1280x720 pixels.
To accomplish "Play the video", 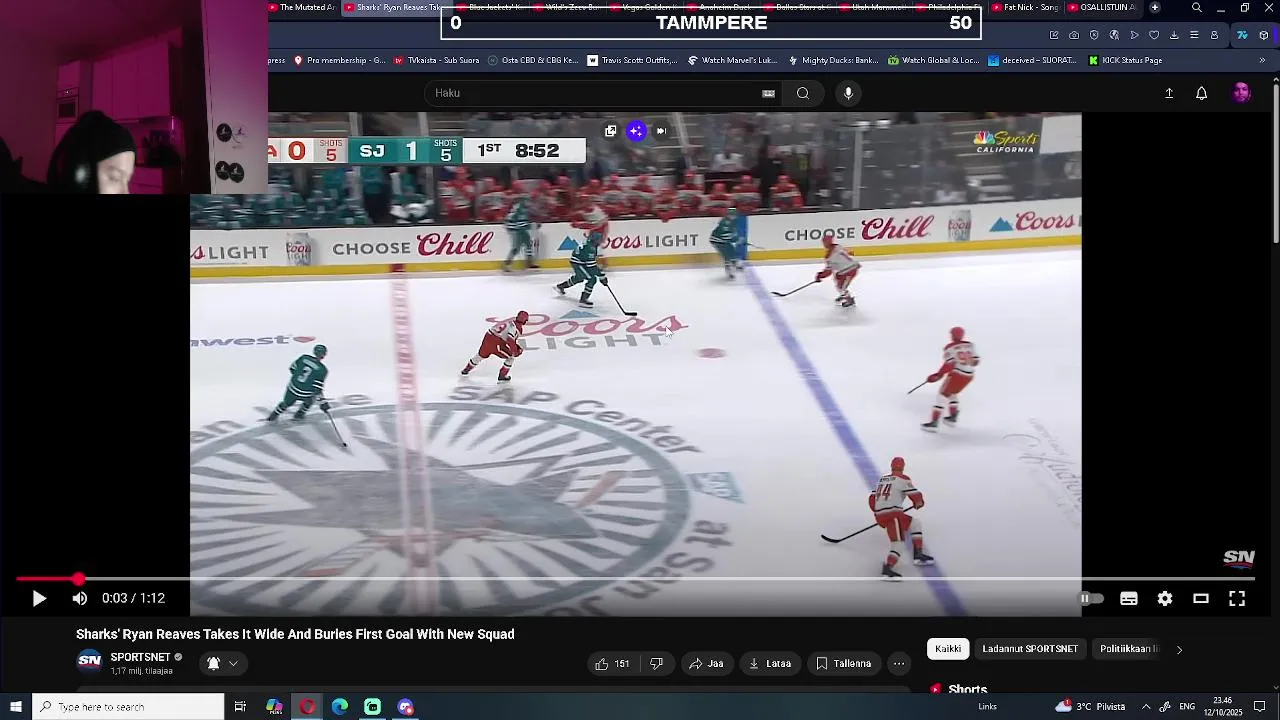I will 39,598.
